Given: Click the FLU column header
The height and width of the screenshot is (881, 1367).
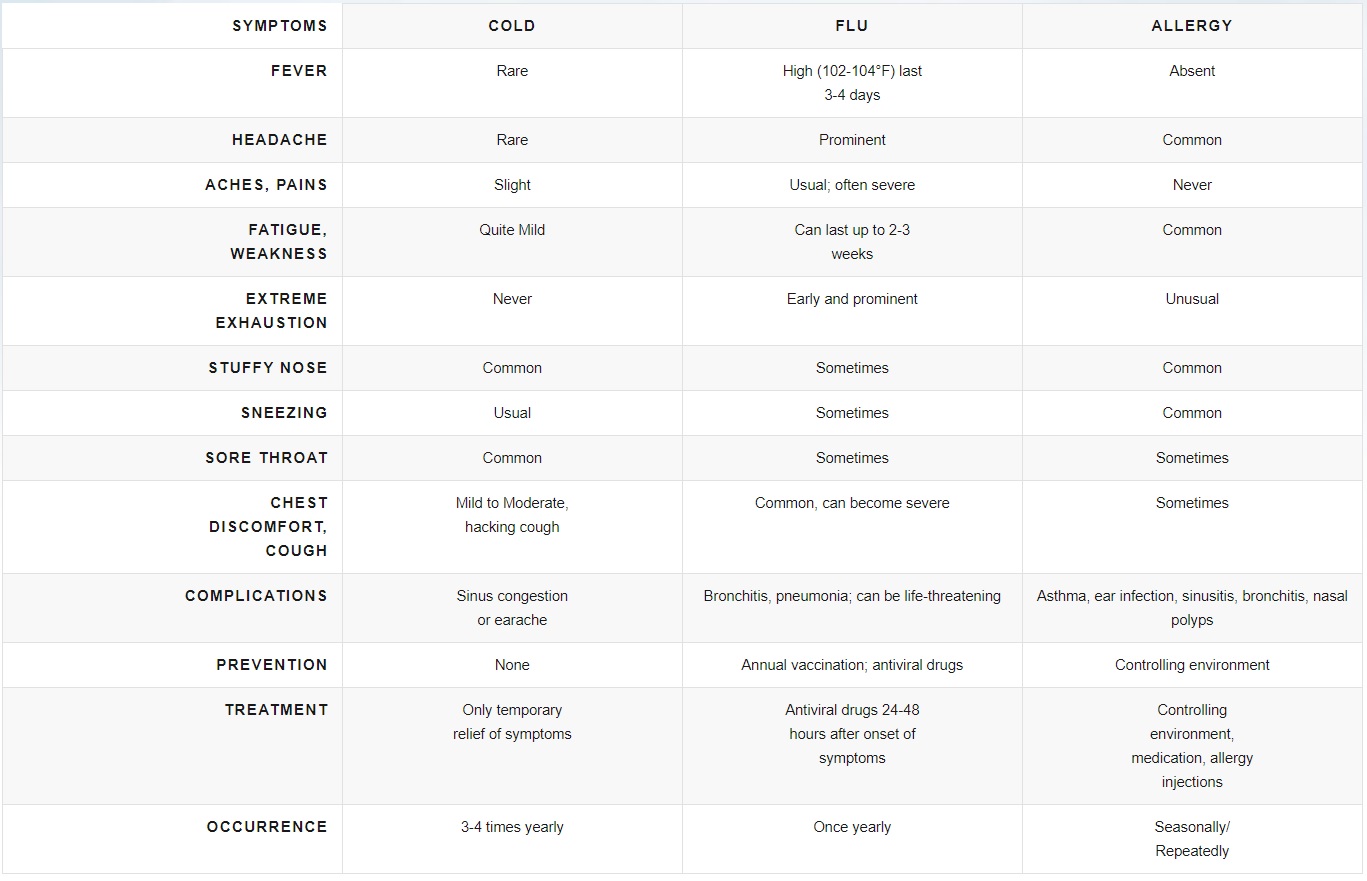Looking at the screenshot, I should click(852, 26).
